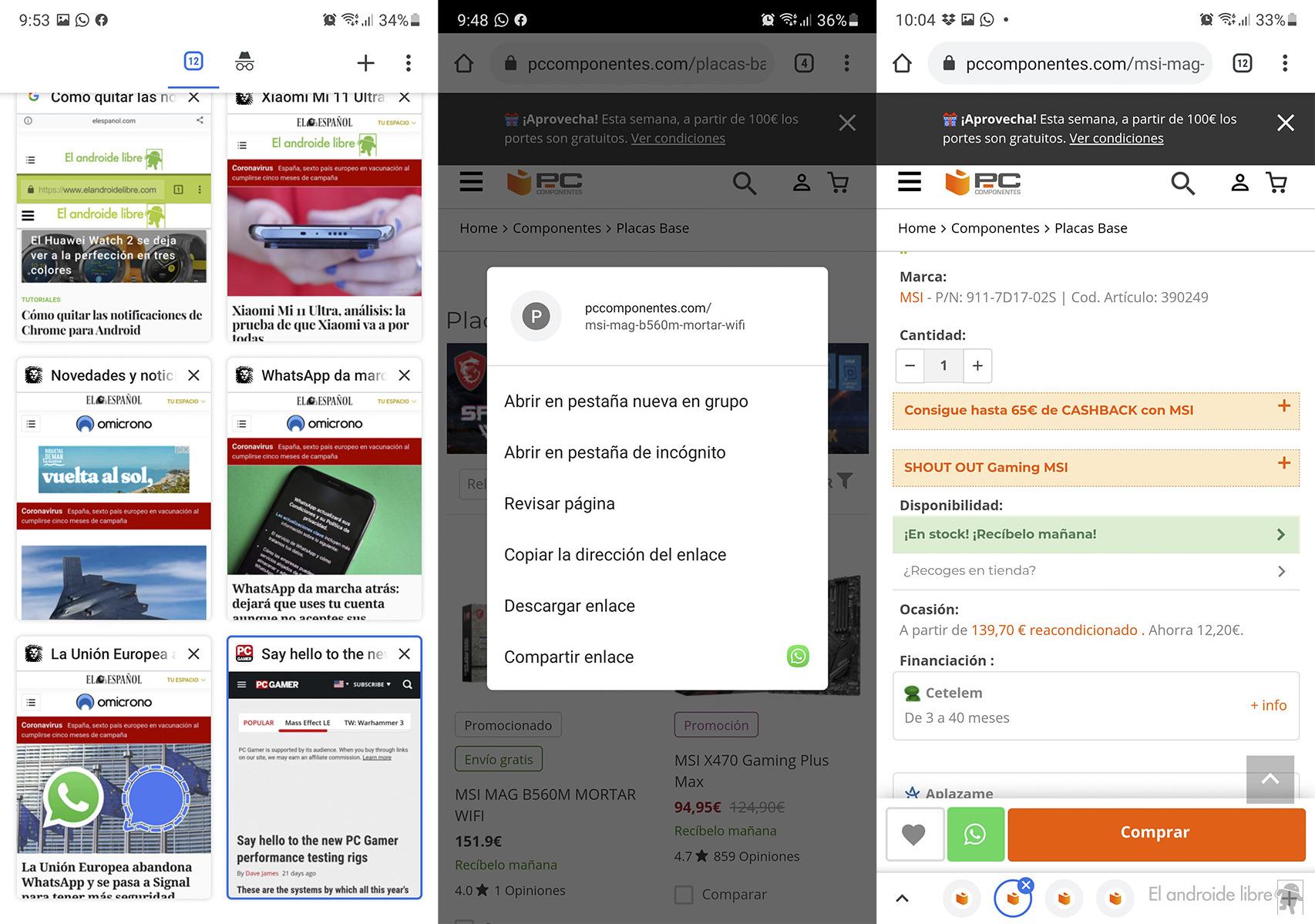Tap the pccomponentes.com/msi-mag- address bar

[1071, 63]
